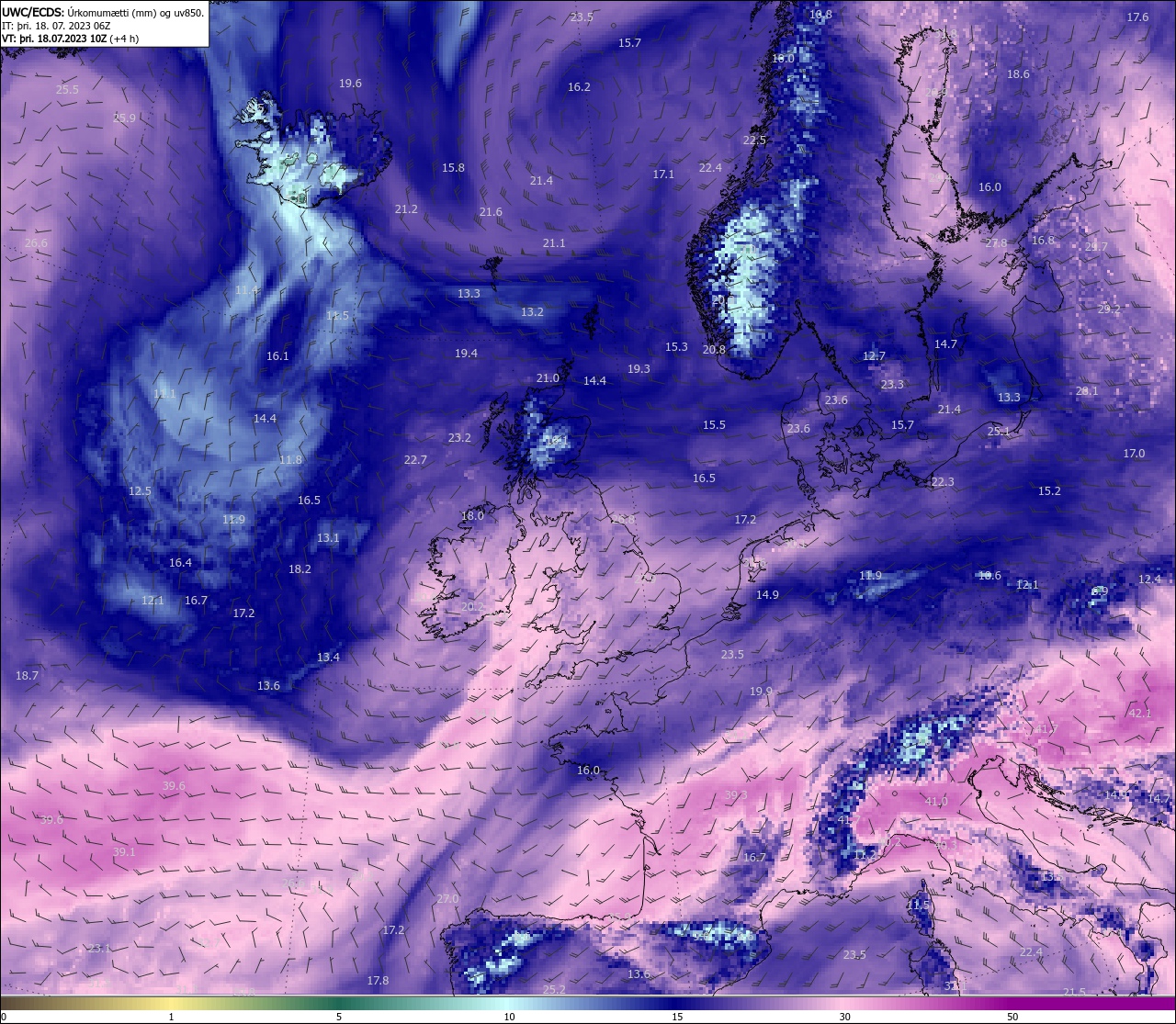Screen dimensions: 1176x1024
Task: Select the 17.0 value label
Action: coord(1134,454)
